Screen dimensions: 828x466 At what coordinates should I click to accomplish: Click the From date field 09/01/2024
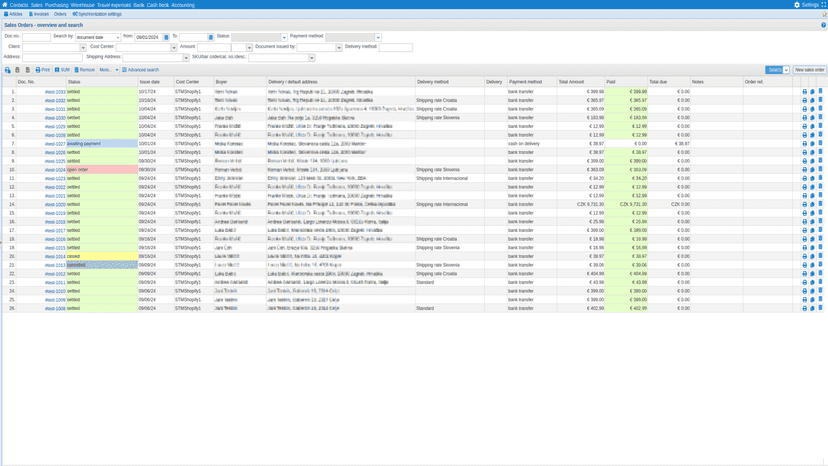pyautogui.click(x=148, y=37)
